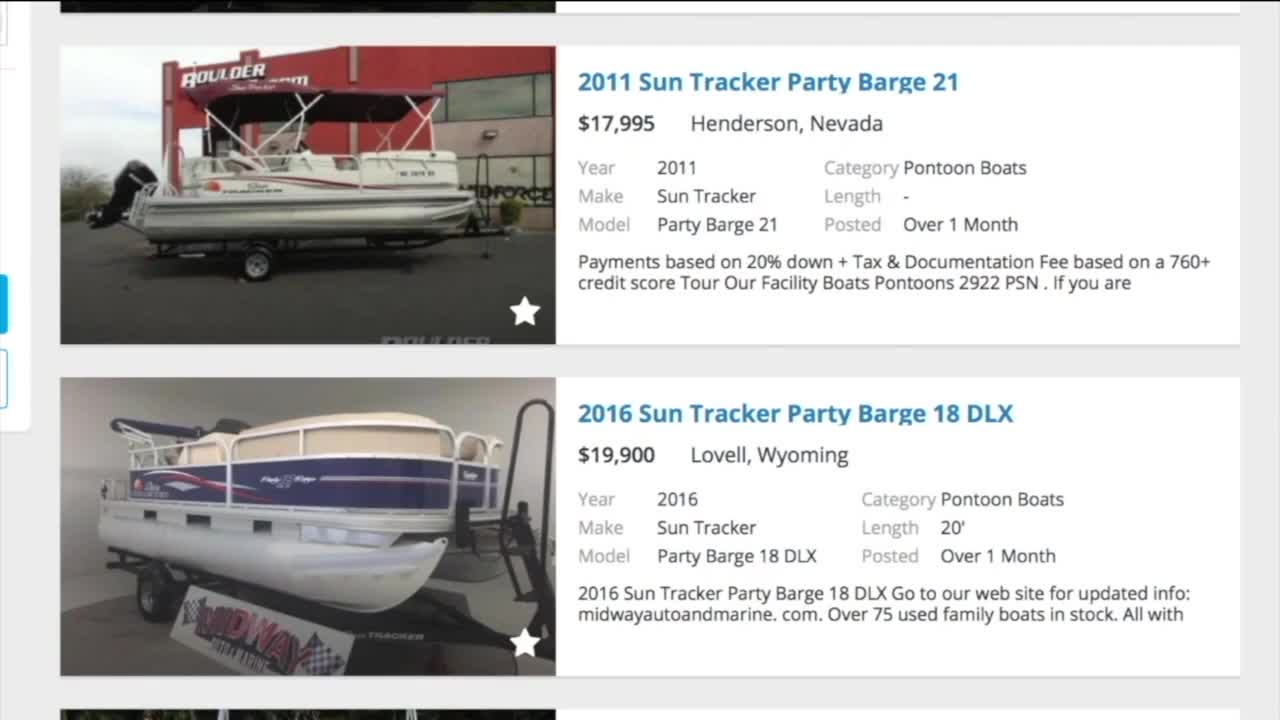
Task: Click the Lovell, Wyoming location
Action: (769, 455)
